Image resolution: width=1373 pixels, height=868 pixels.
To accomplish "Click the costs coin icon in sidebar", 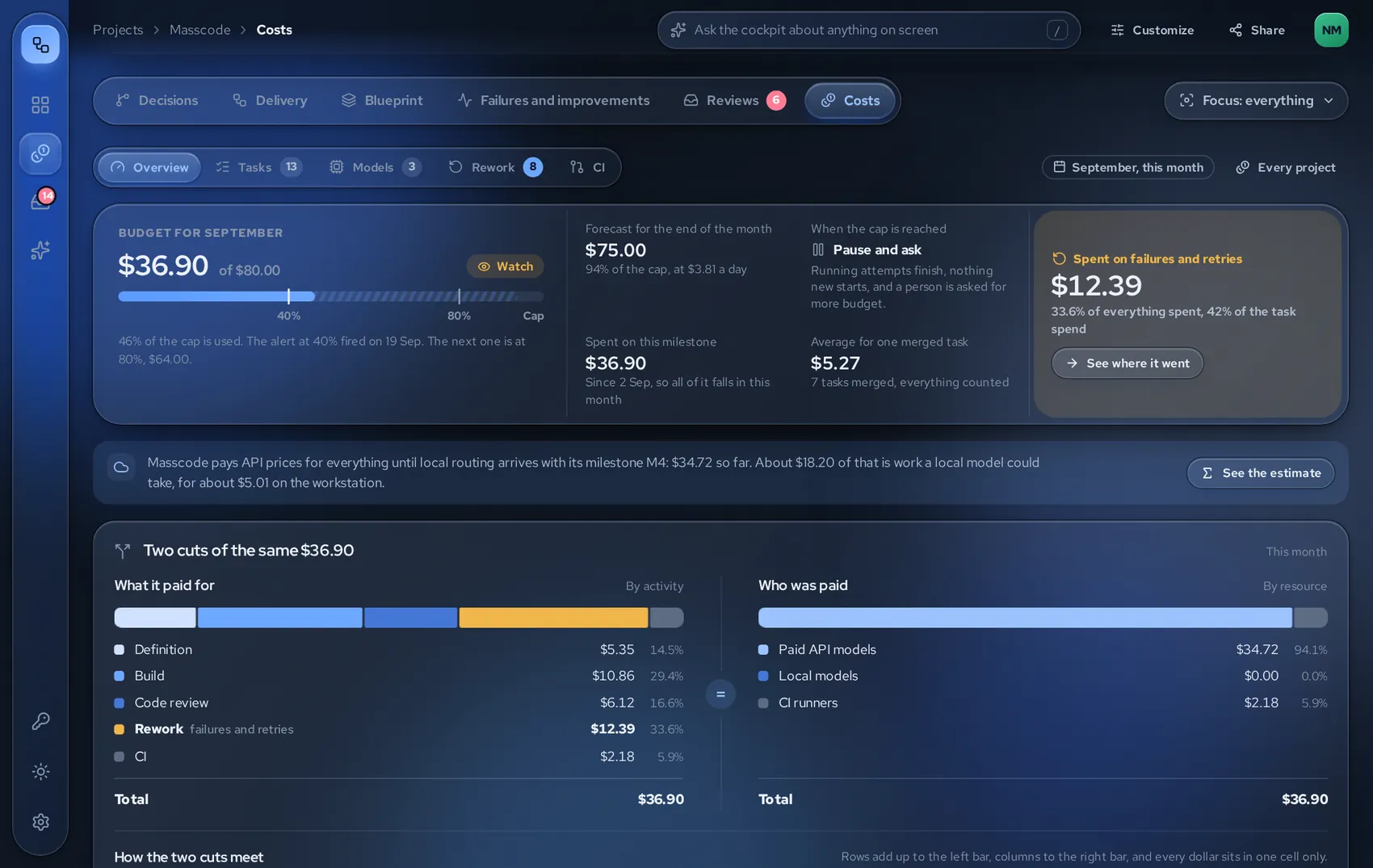I will [40, 153].
